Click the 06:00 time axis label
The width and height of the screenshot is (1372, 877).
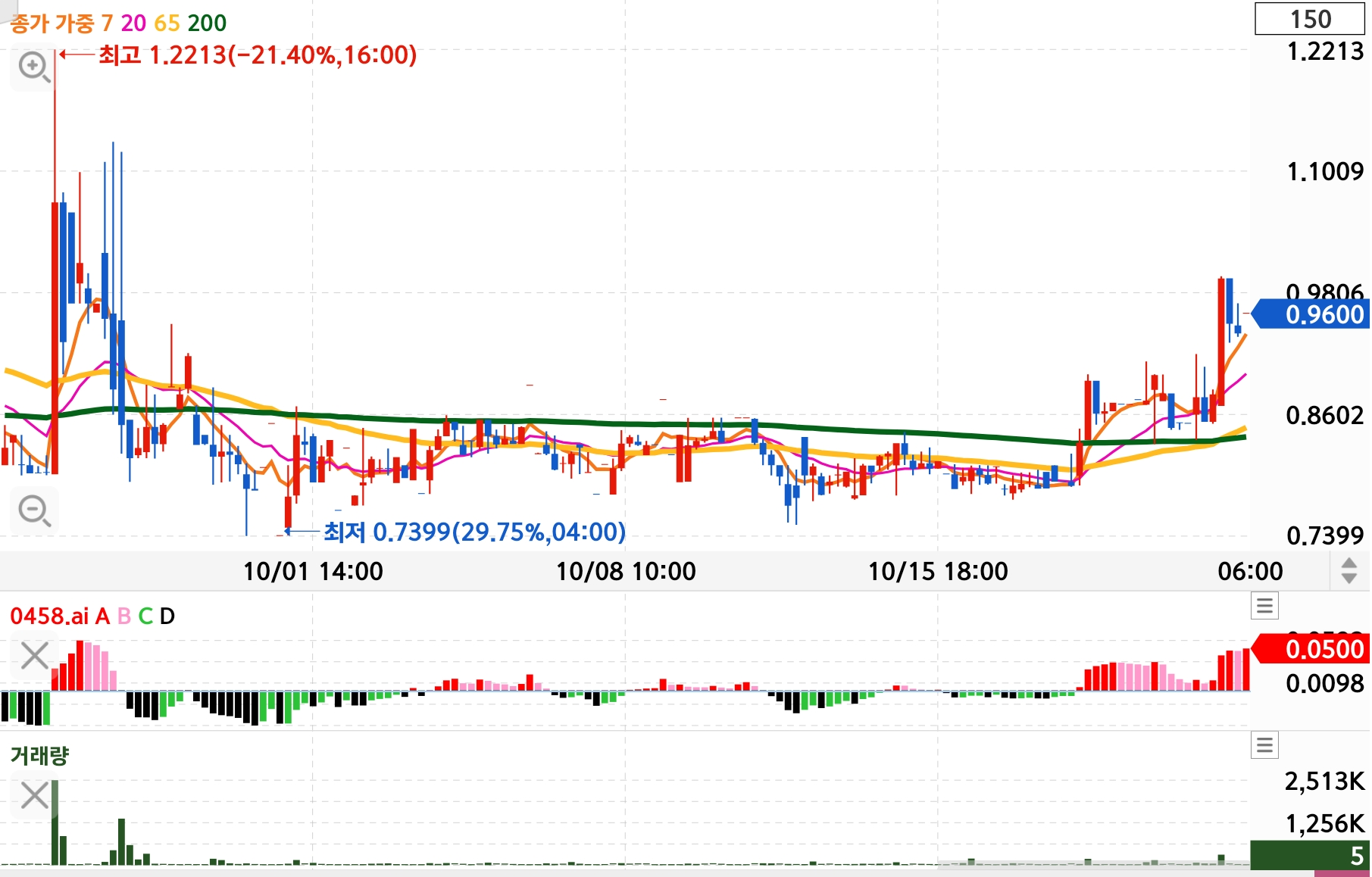click(1250, 571)
